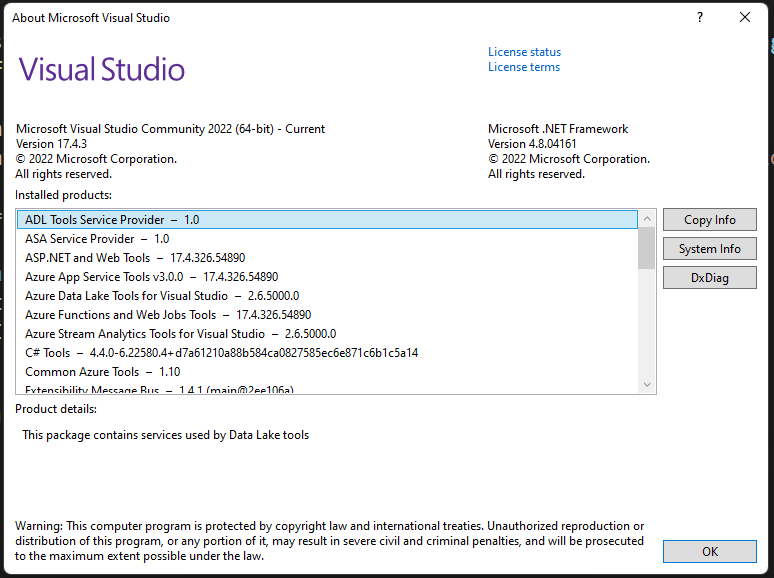The width and height of the screenshot is (774, 578).
Task: Click the Installed products label
Action: tap(63, 195)
